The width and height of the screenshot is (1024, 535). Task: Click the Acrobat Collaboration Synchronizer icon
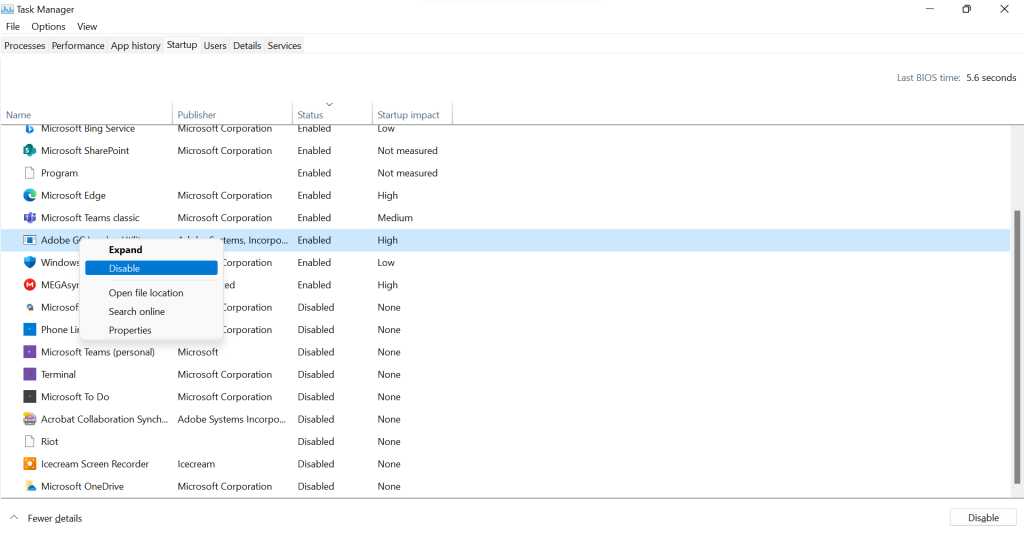[29, 419]
